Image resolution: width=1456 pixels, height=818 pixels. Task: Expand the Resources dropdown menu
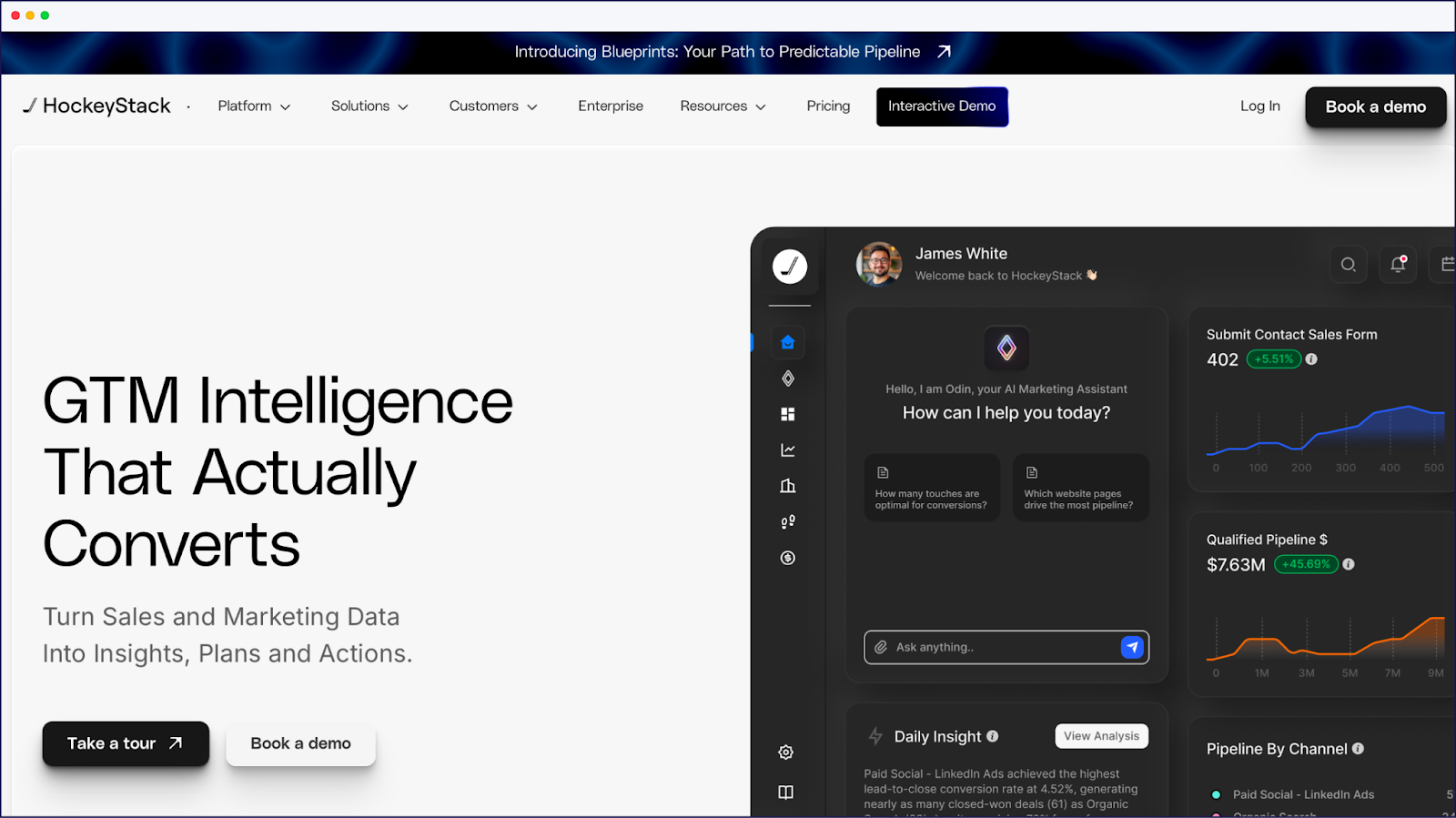(x=723, y=106)
